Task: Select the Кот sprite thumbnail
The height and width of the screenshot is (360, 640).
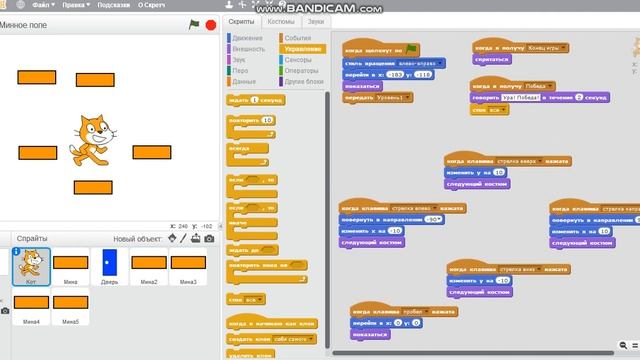Action: point(31,266)
